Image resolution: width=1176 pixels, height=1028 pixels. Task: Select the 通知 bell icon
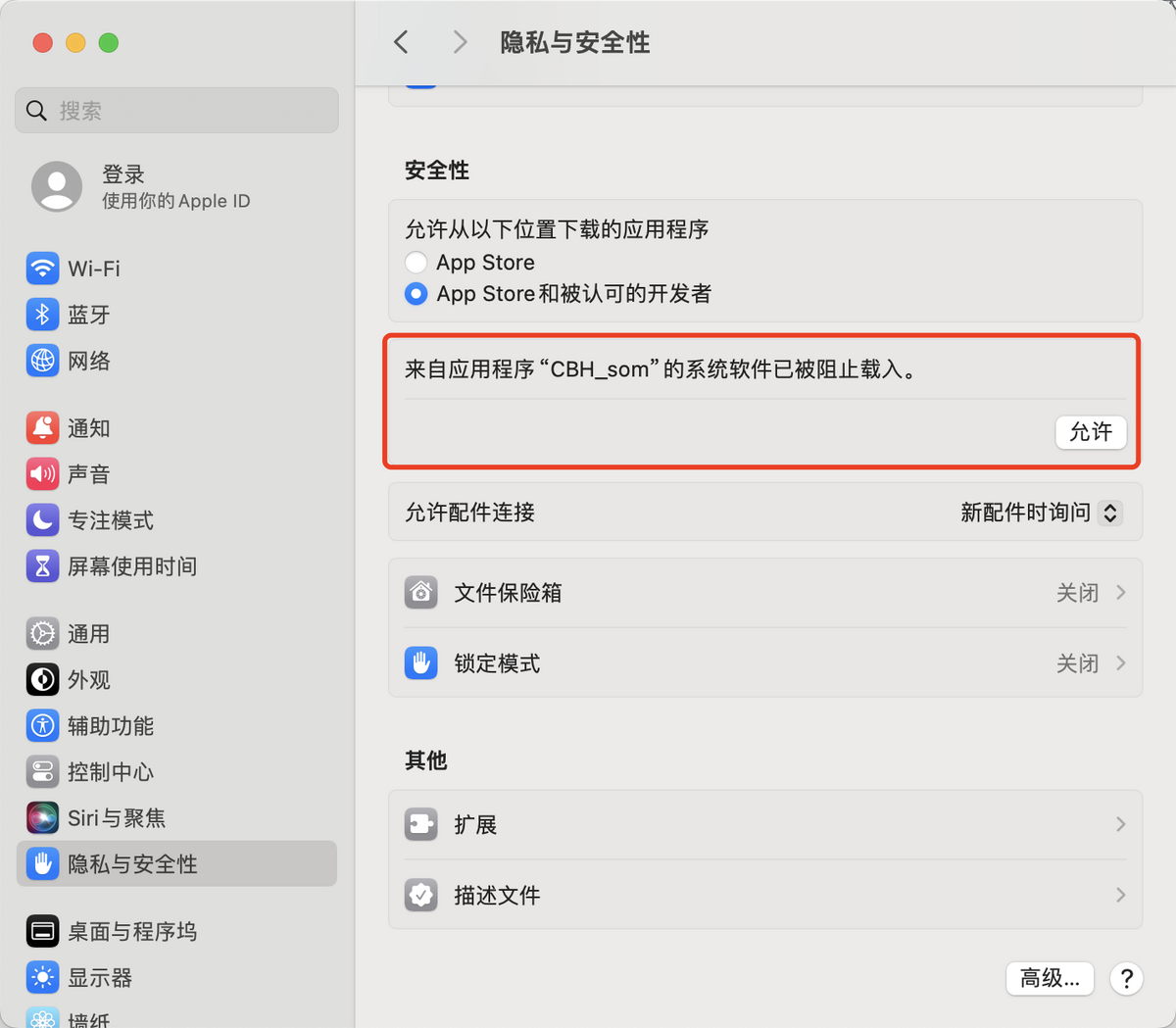tap(42, 428)
